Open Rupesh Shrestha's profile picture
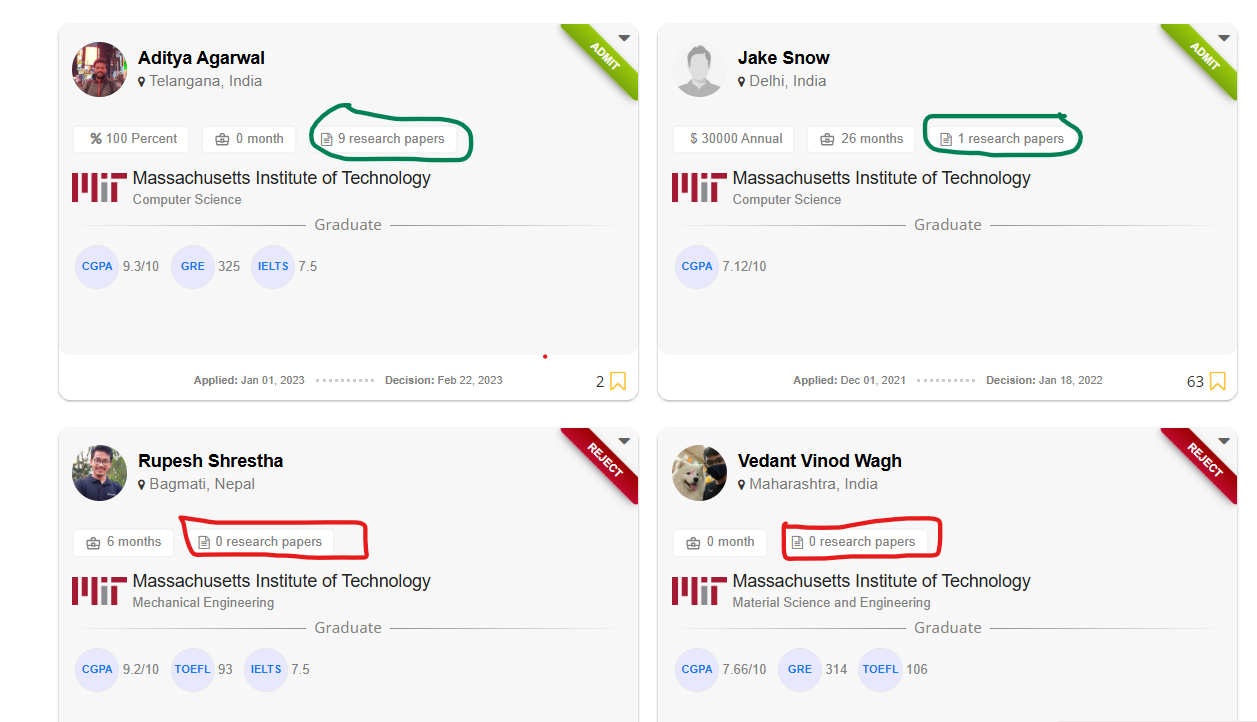This screenshot has width=1257, height=722. [x=100, y=473]
